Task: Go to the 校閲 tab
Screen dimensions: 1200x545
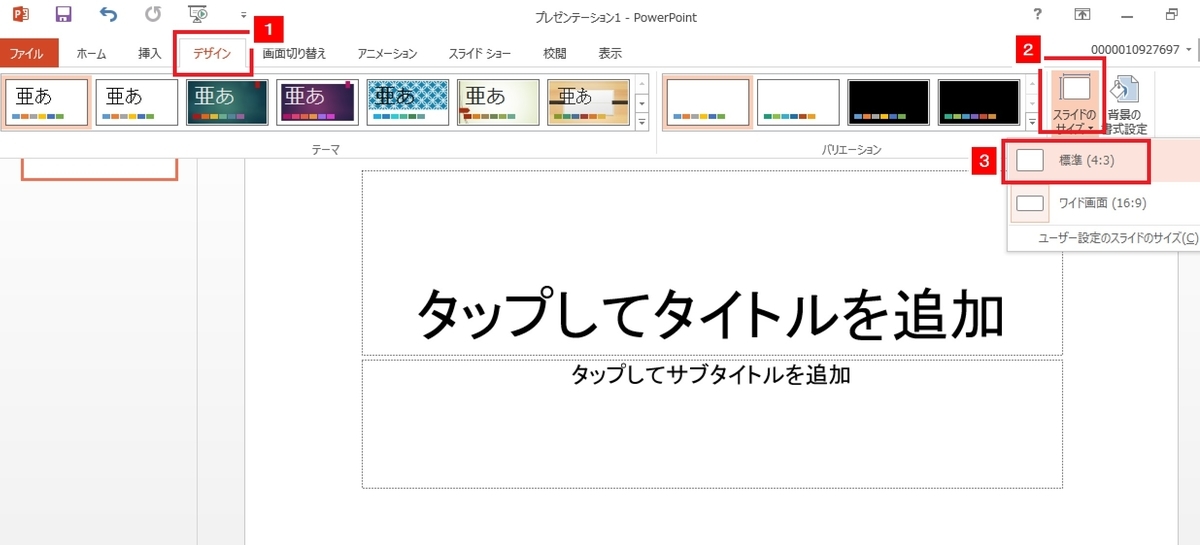Action: coord(555,54)
